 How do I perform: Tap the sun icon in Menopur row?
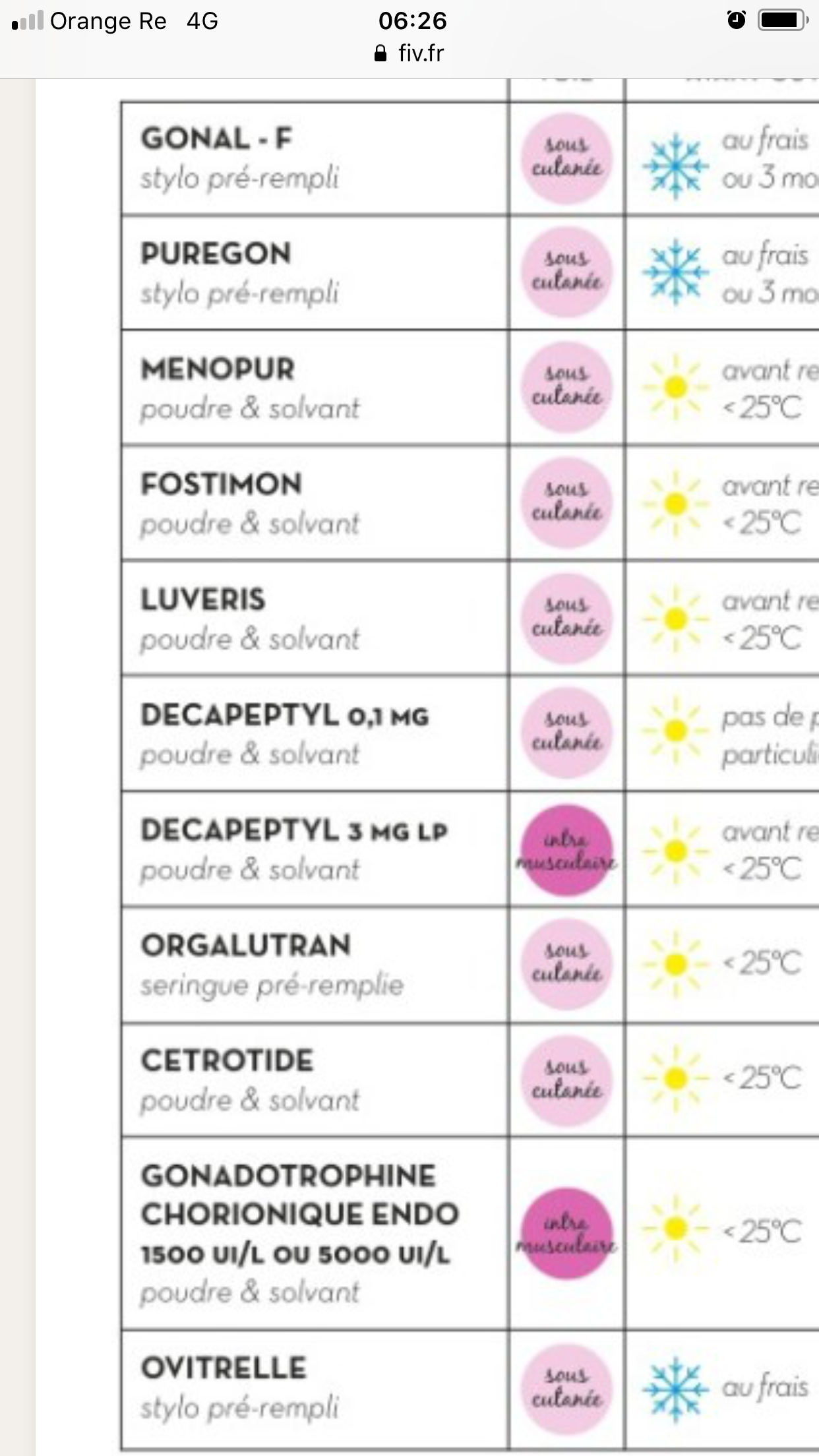[675, 388]
